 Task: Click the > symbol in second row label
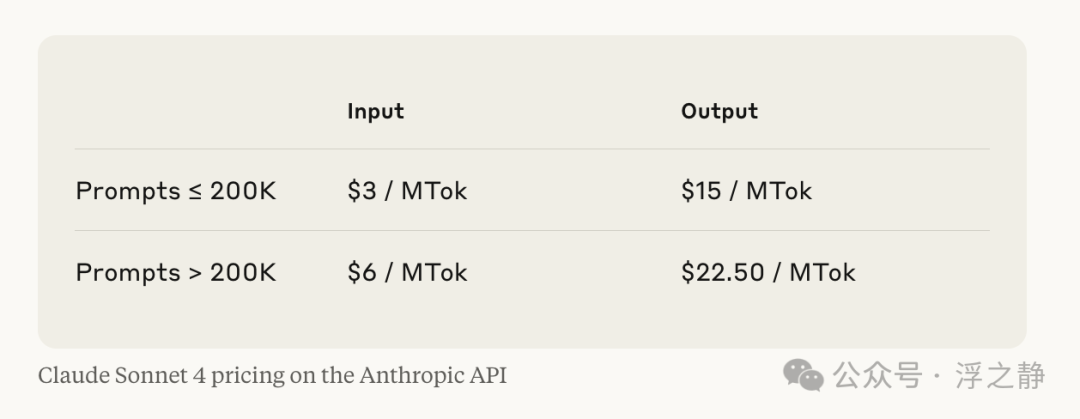click(195, 273)
